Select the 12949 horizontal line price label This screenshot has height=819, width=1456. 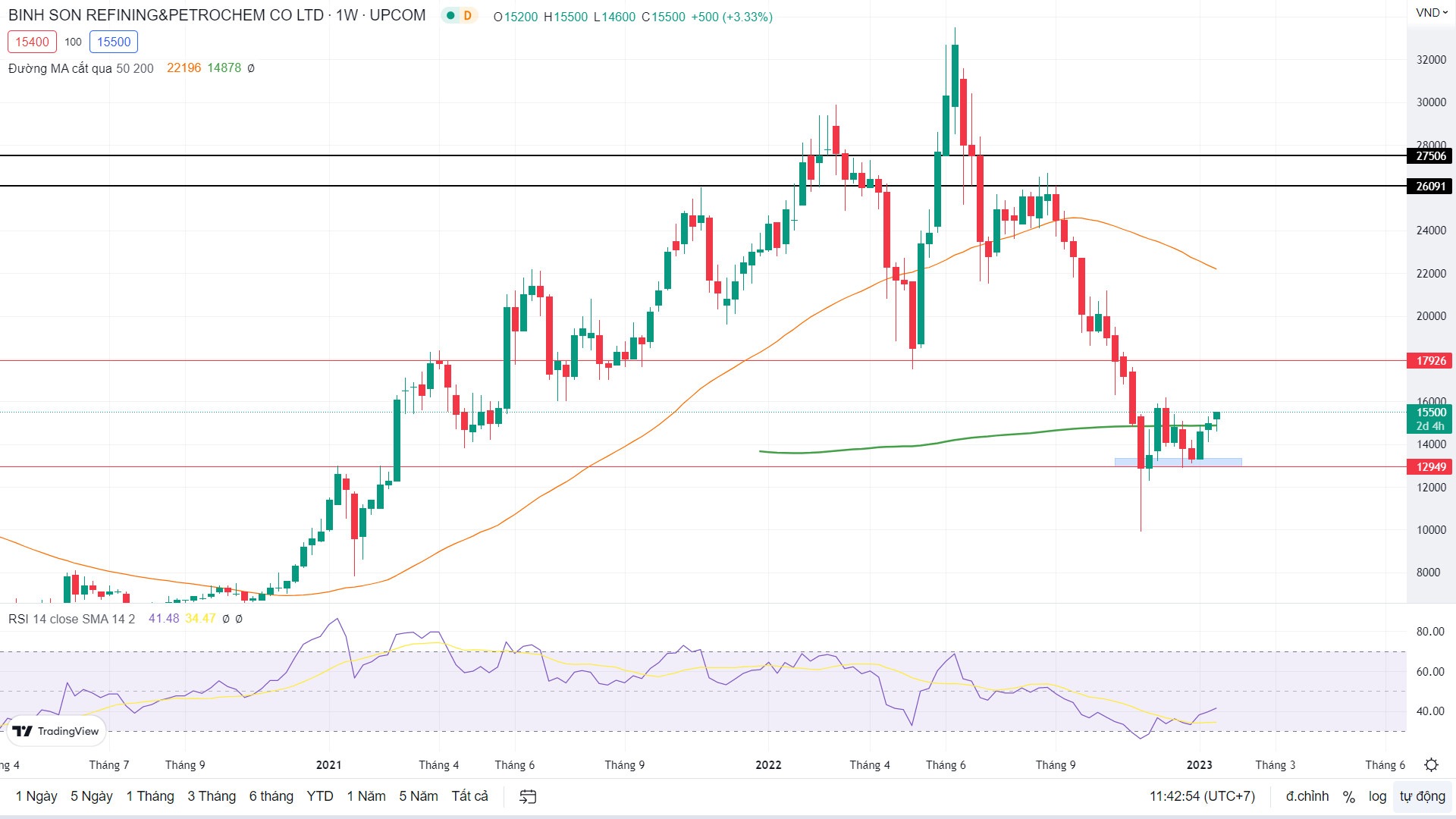1430,467
